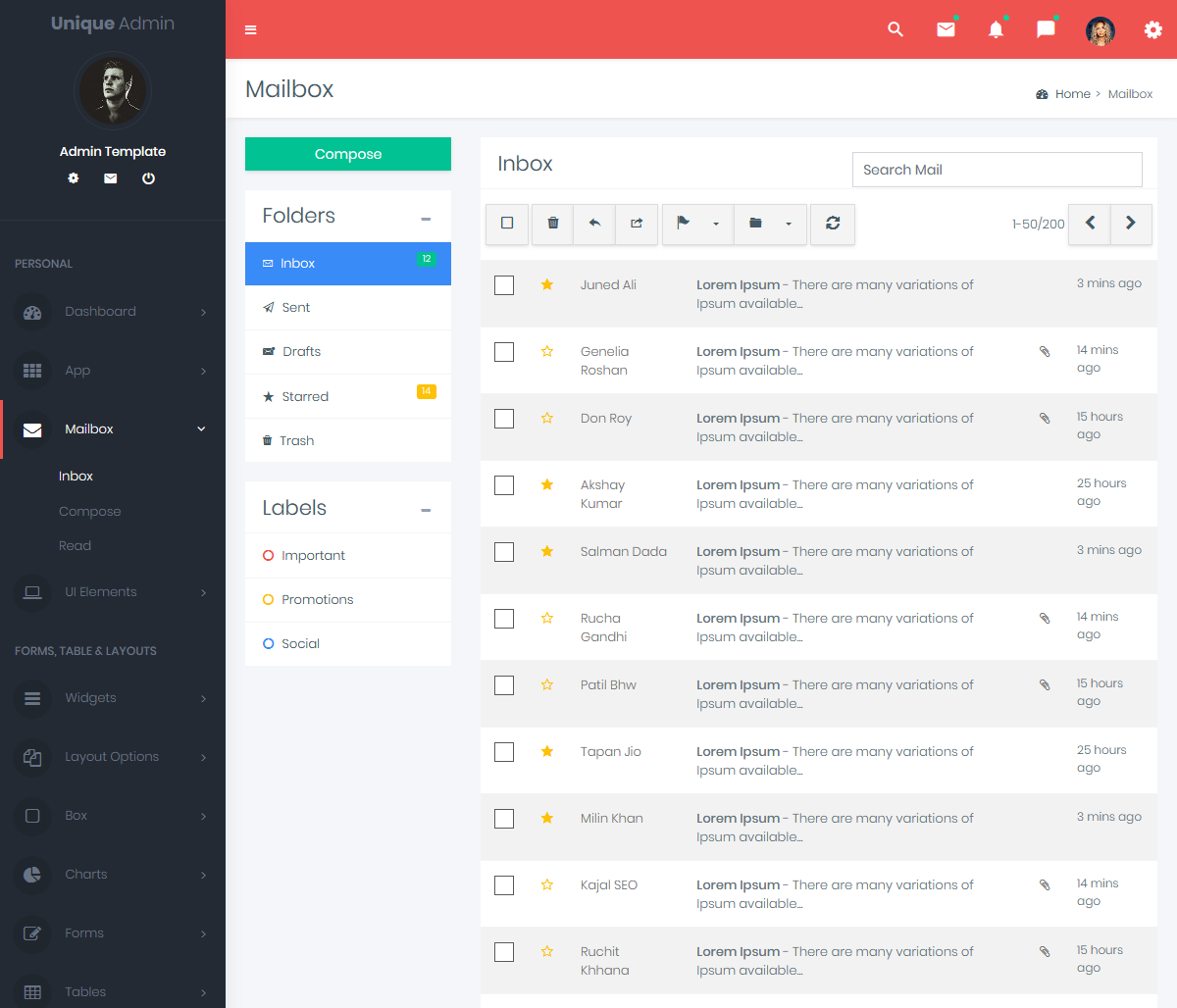
Task: Delete selected mail with the trash icon
Action: [551, 224]
